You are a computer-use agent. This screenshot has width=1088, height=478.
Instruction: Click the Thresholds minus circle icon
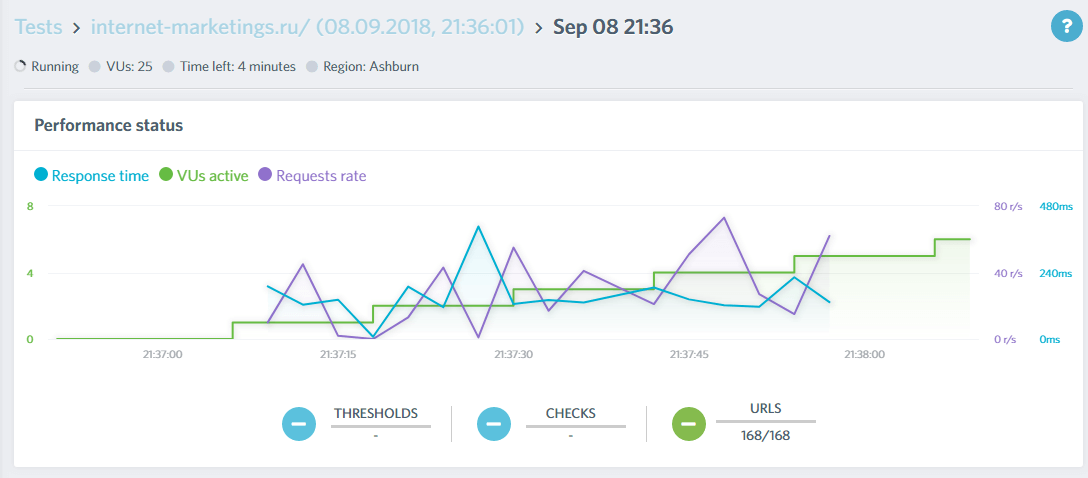[x=298, y=424]
